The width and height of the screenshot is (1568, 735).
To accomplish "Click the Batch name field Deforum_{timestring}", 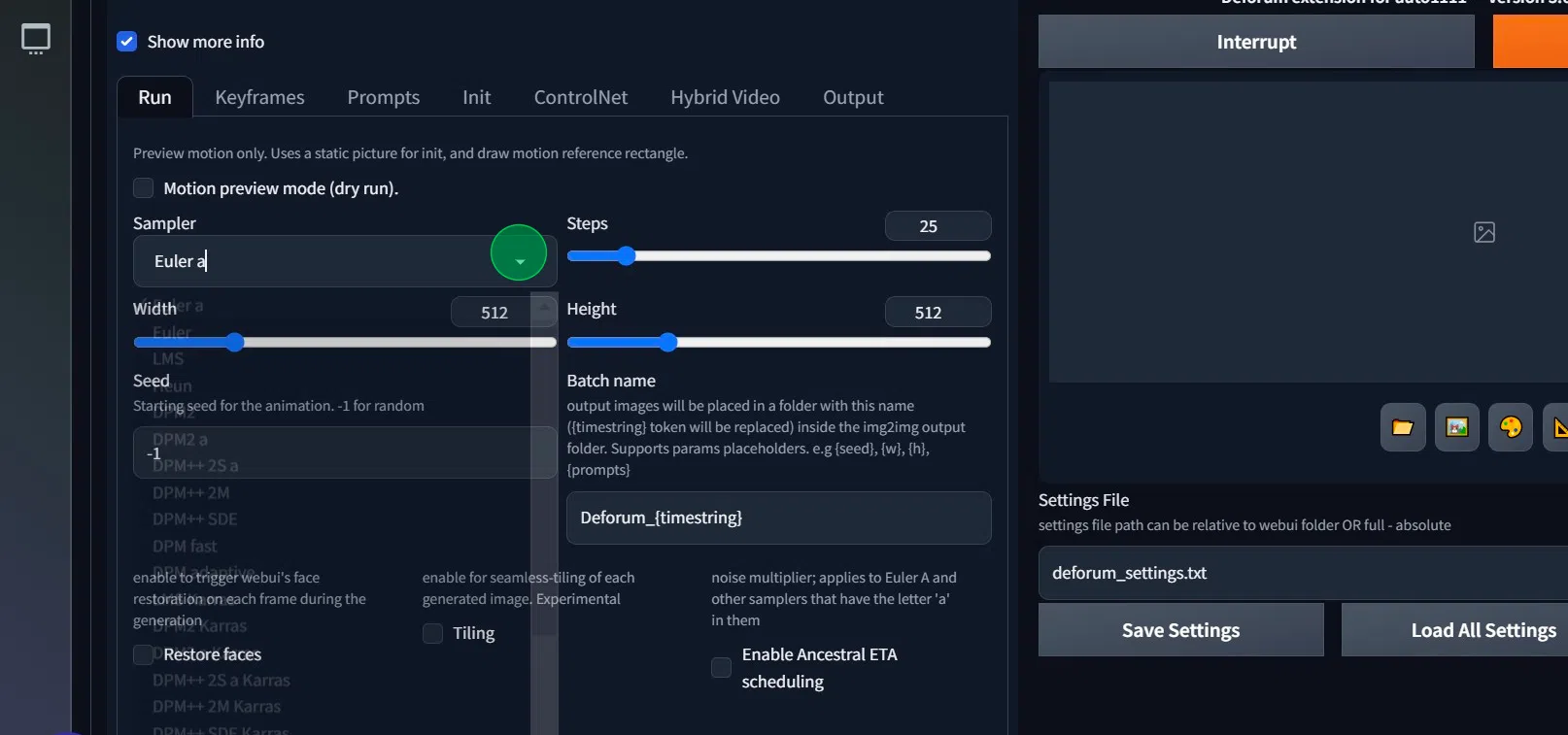I will [779, 518].
